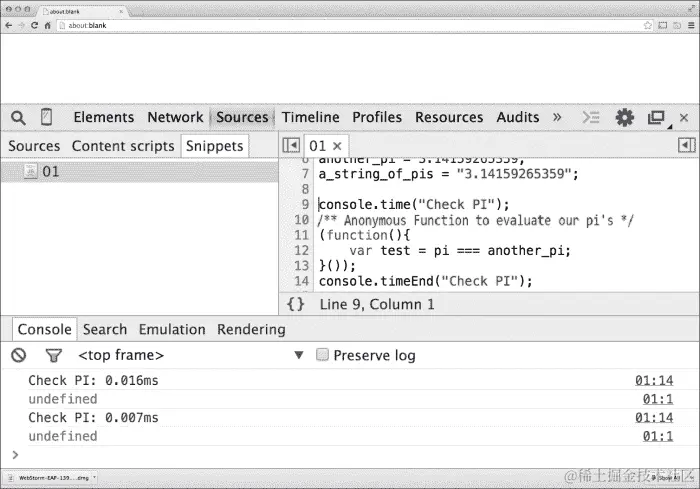Select the Sources panel tab

click(242, 117)
